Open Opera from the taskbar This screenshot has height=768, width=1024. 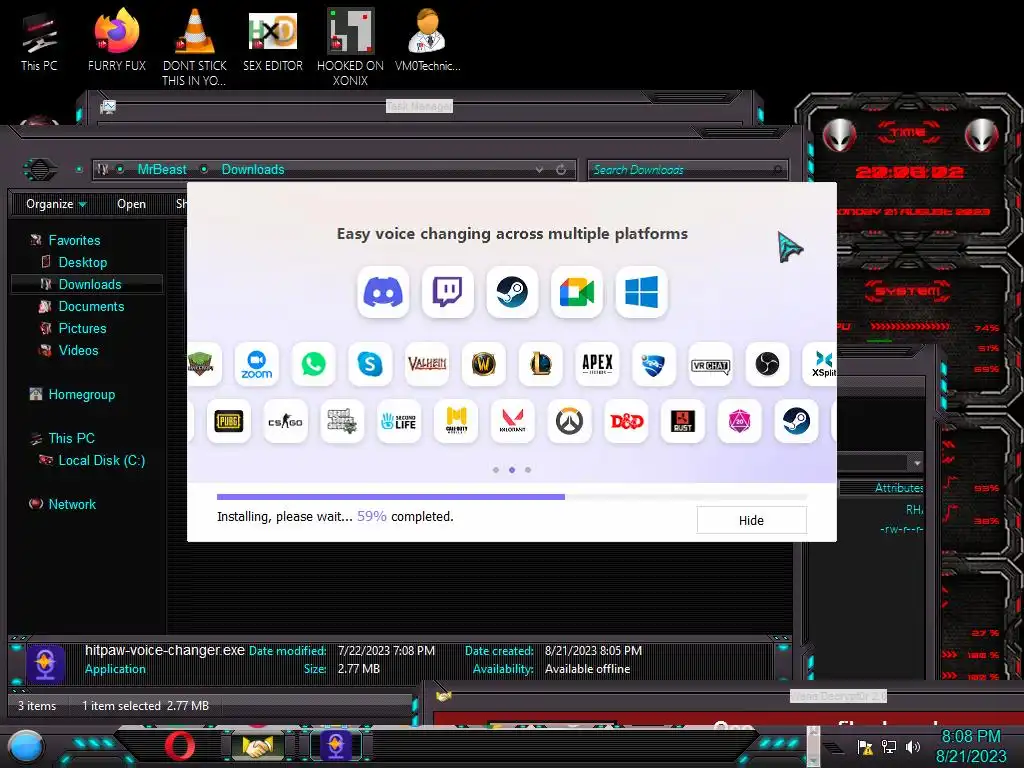[180, 746]
